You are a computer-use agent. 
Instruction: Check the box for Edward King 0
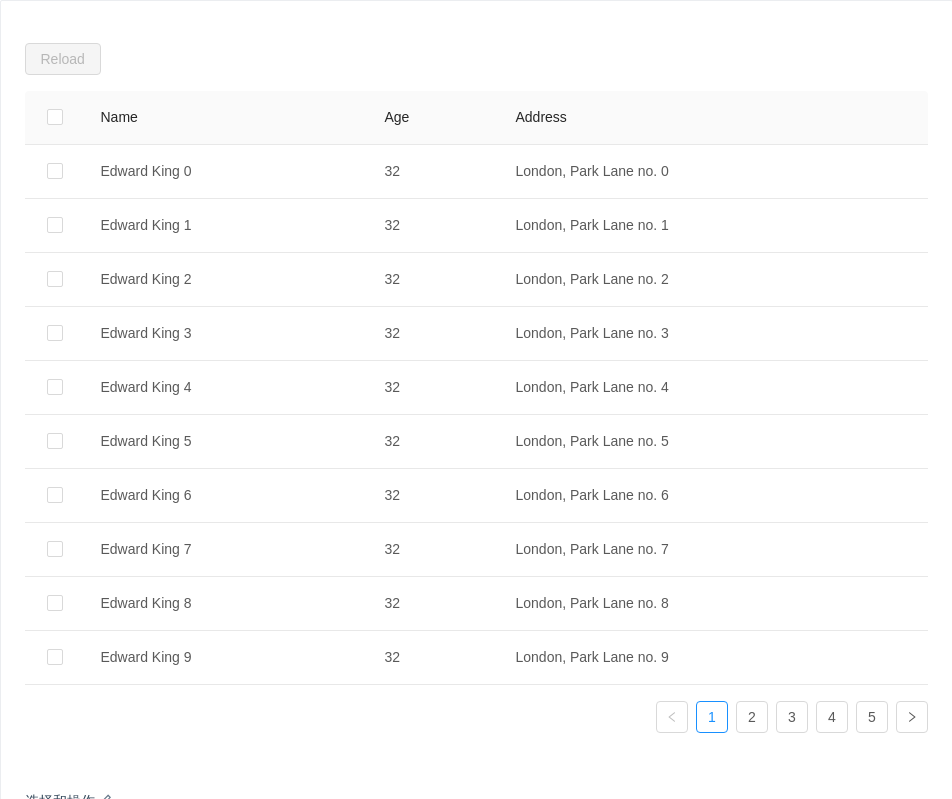pyautogui.click(x=55, y=171)
